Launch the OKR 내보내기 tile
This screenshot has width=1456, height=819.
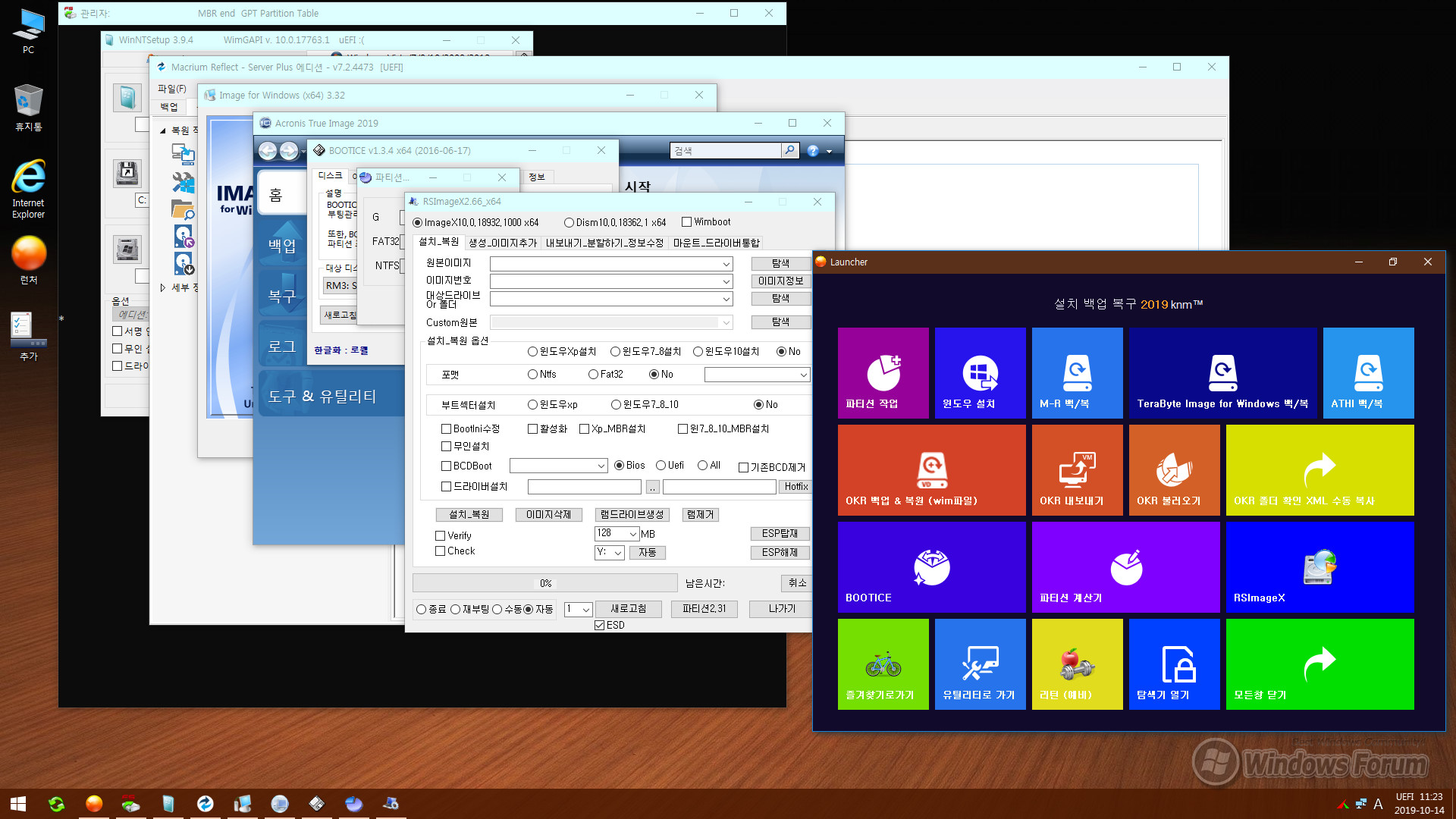pos(1077,469)
